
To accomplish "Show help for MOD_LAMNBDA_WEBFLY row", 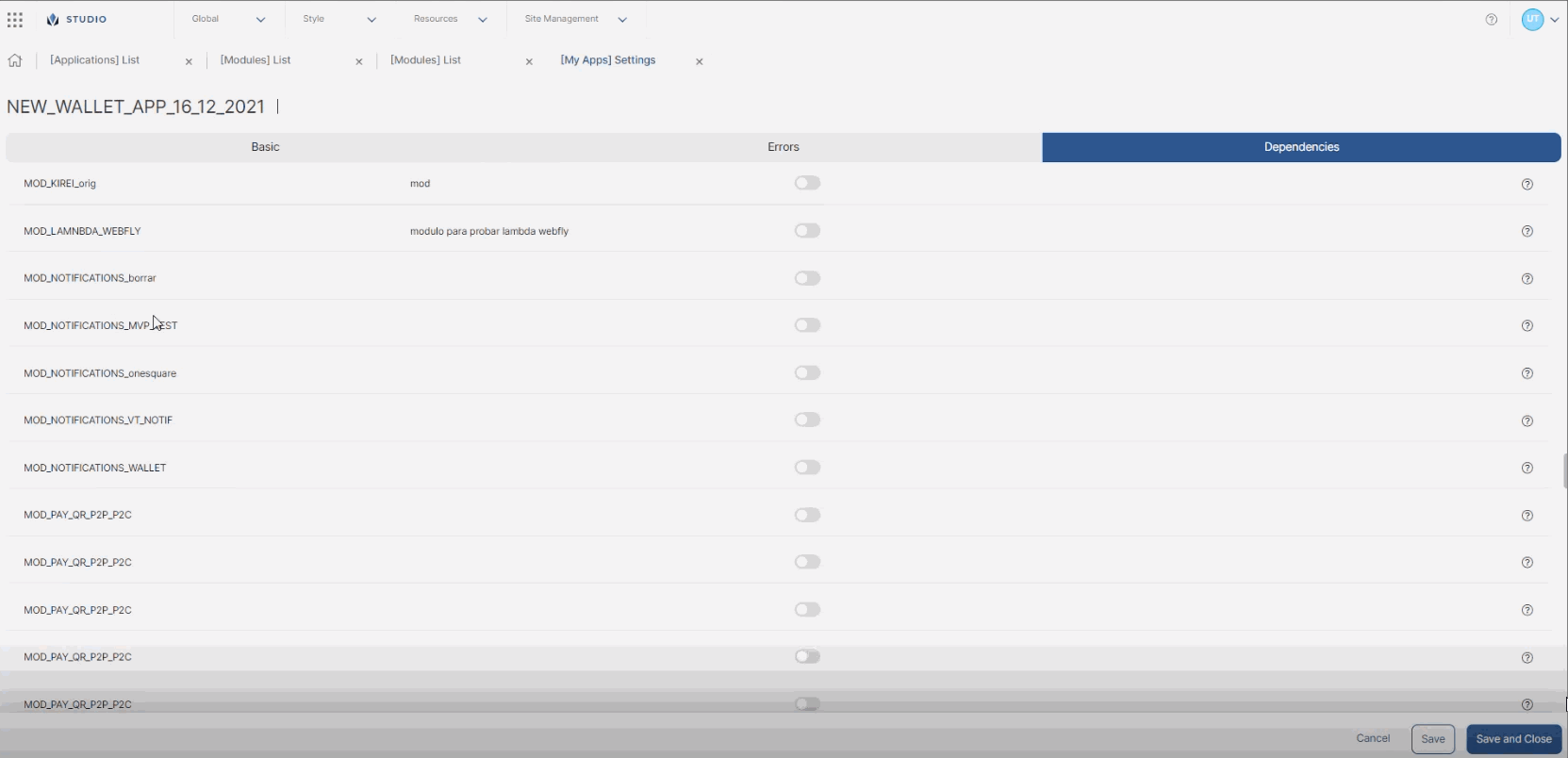I will click(x=1527, y=232).
